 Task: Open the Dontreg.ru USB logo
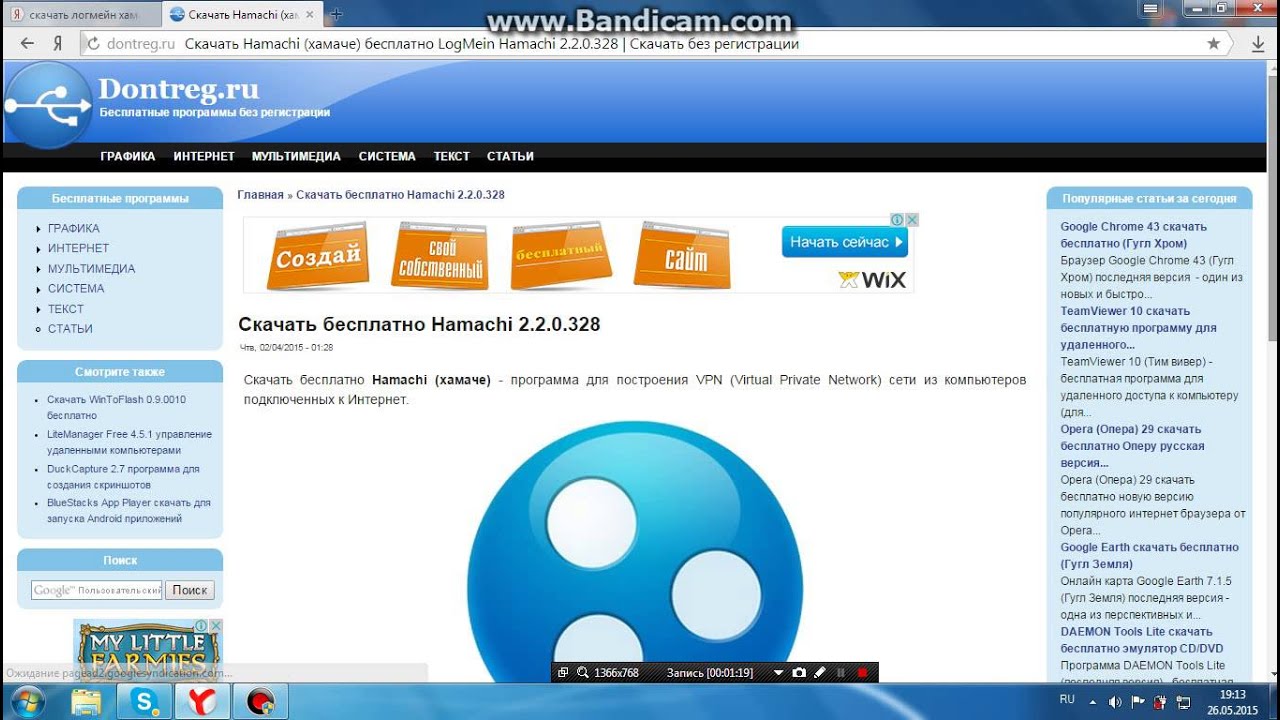click(x=48, y=105)
